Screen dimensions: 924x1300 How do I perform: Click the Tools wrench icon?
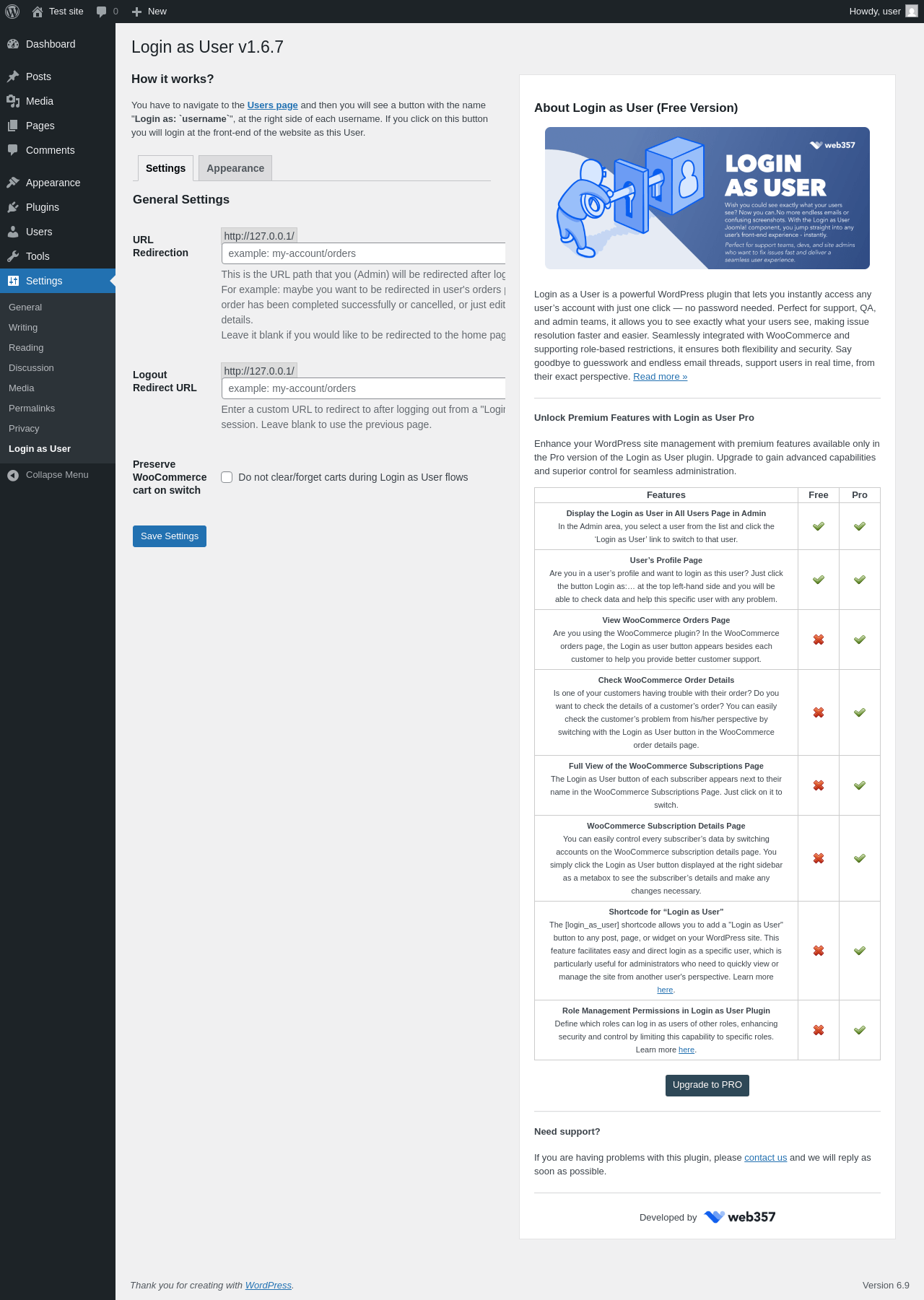13,256
